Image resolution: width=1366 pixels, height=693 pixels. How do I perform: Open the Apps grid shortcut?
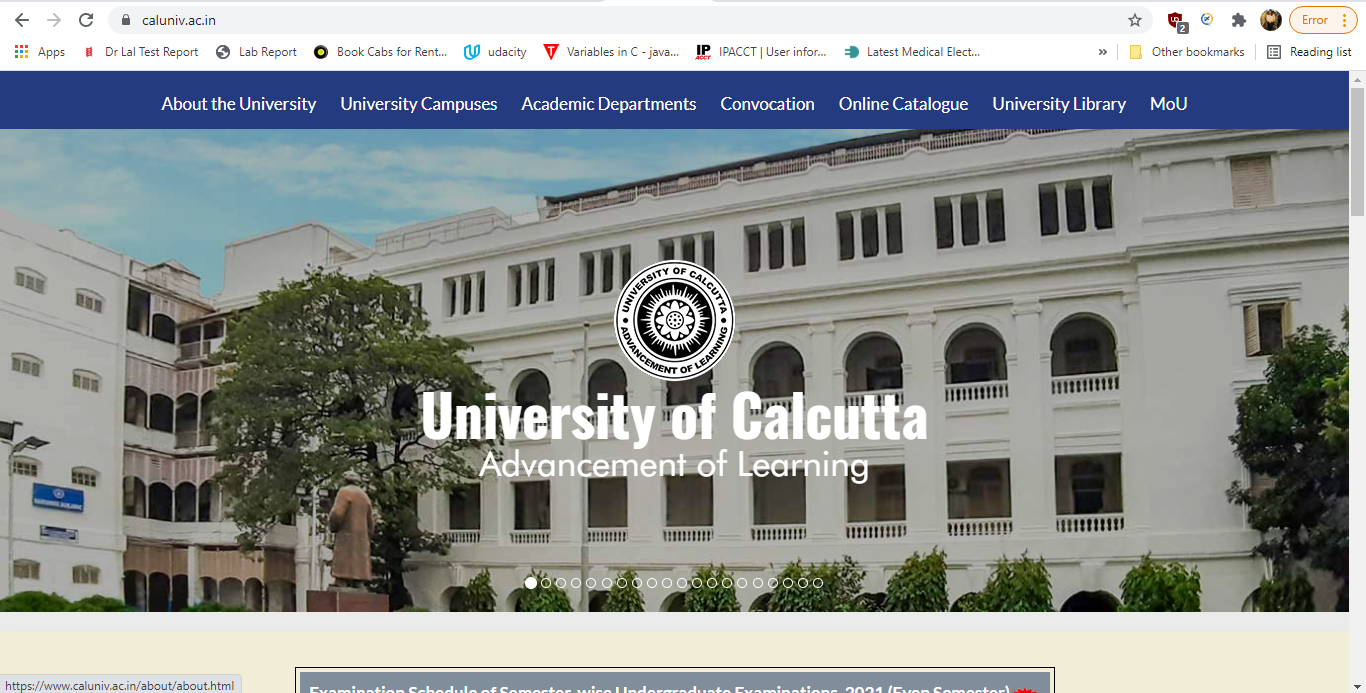coord(40,52)
